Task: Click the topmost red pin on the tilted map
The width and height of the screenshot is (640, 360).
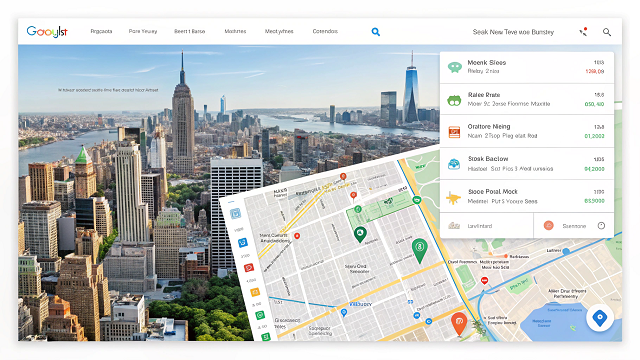Action: click(x=343, y=177)
